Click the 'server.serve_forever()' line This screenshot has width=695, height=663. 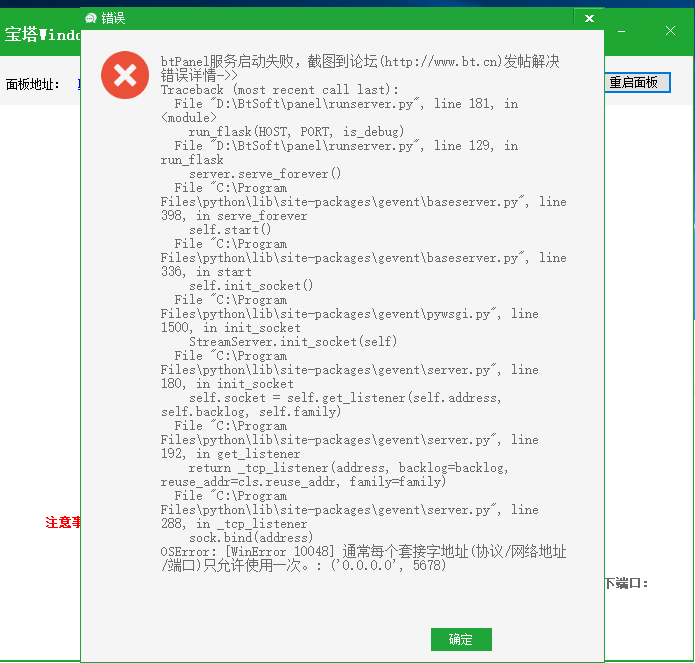[x=265, y=174]
